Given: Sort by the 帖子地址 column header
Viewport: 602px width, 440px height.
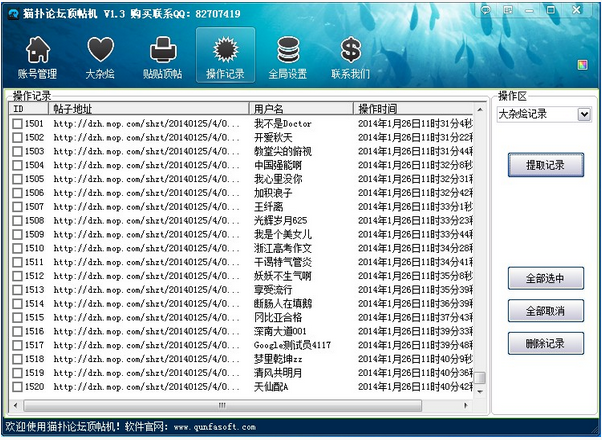Looking at the screenshot, I should click(x=149, y=109).
